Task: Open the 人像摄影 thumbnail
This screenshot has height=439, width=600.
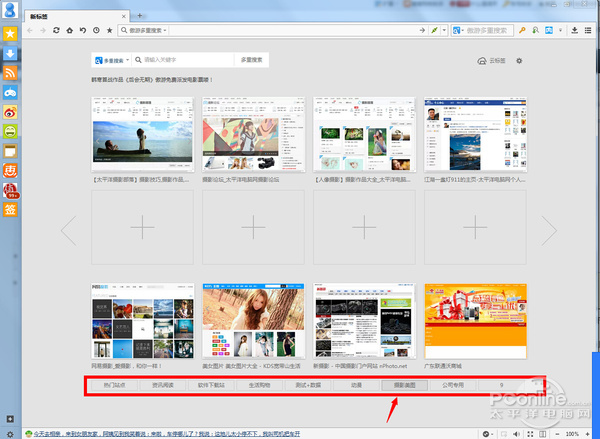Action: click(x=364, y=134)
